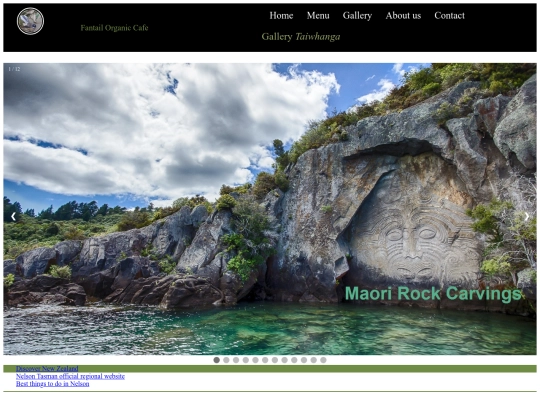The width and height of the screenshot is (540, 405).
Task: Advance to the next slide arrow
Action: [x=527, y=216]
